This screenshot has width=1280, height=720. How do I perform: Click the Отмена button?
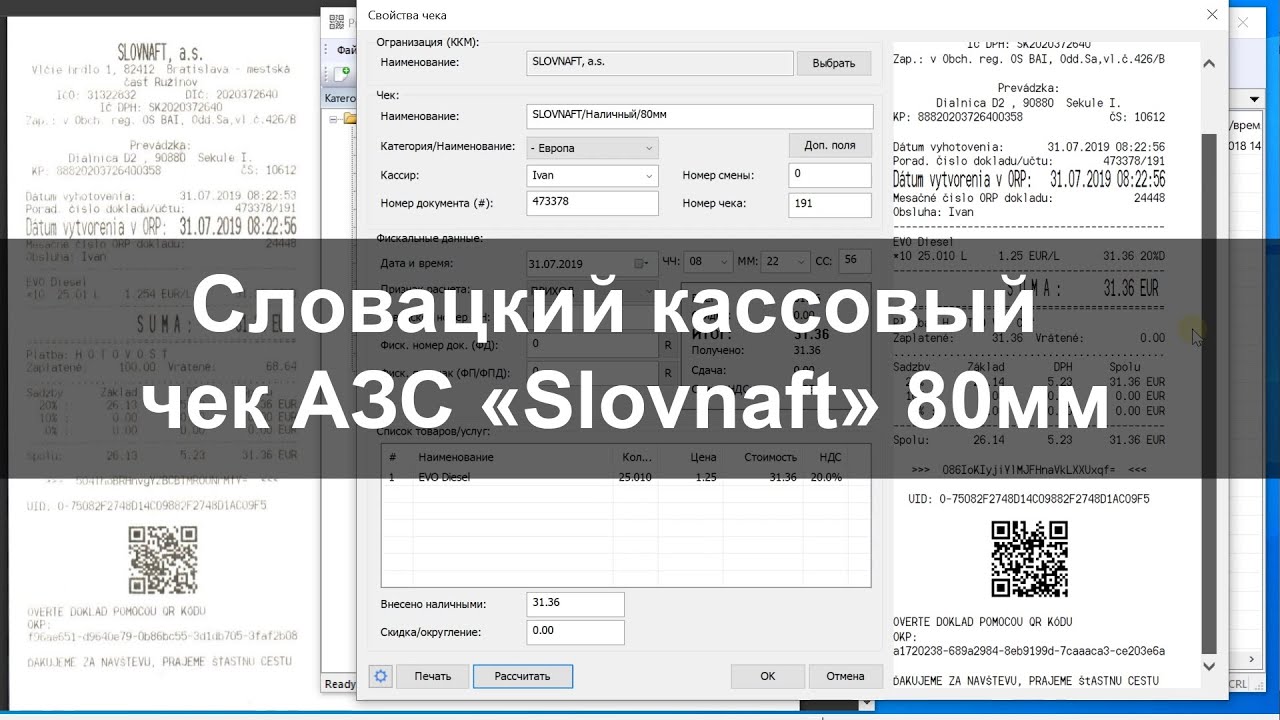[x=845, y=676]
